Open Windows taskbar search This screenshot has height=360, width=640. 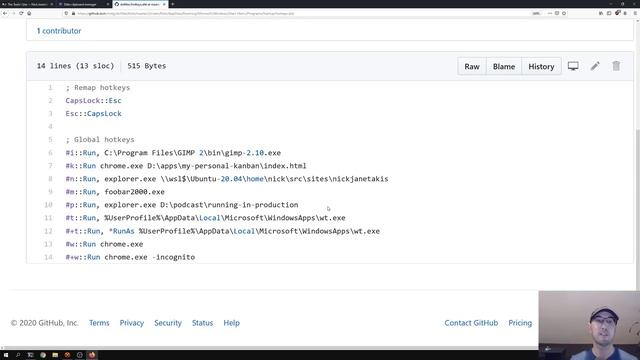coord(18,355)
